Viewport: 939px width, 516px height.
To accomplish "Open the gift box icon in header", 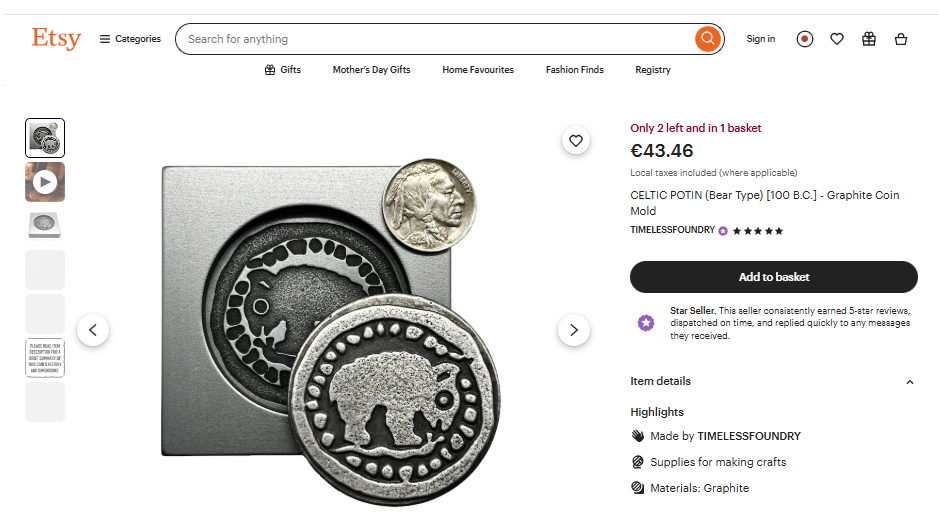I will 869,39.
